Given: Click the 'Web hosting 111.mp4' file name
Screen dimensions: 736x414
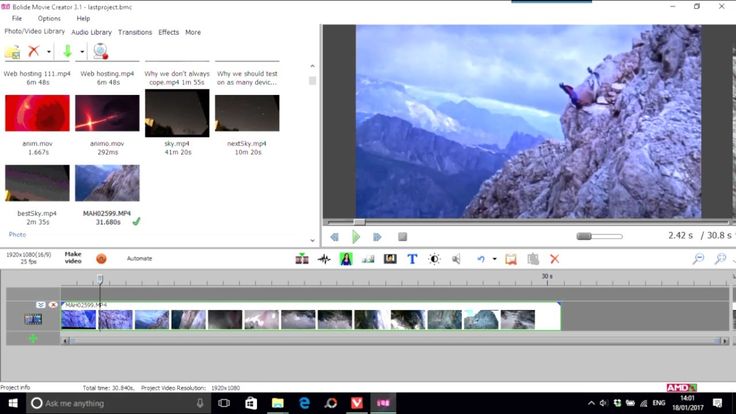Looking at the screenshot, I should click(x=37, y=74).
